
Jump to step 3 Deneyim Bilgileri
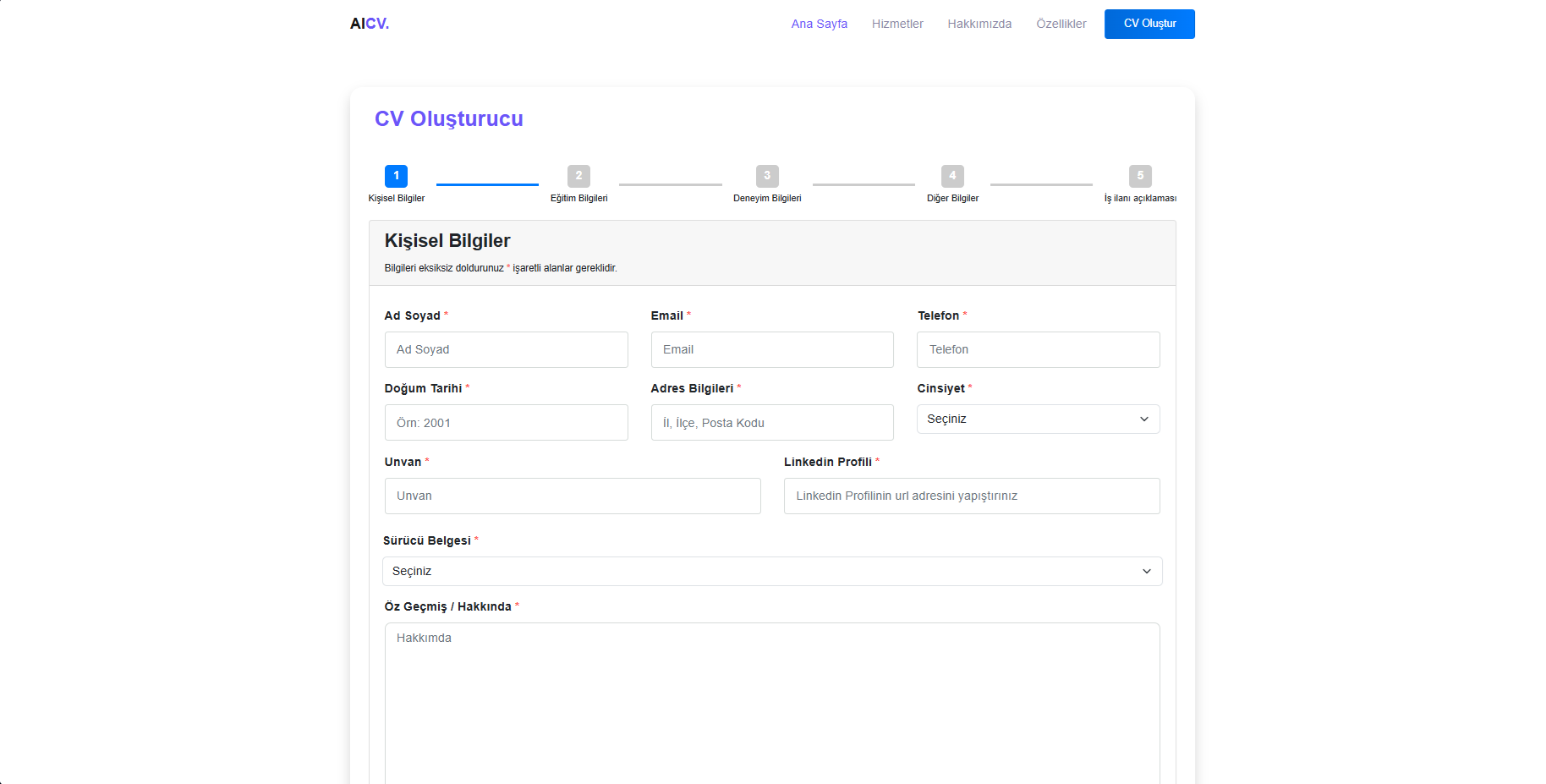[767, 176]
